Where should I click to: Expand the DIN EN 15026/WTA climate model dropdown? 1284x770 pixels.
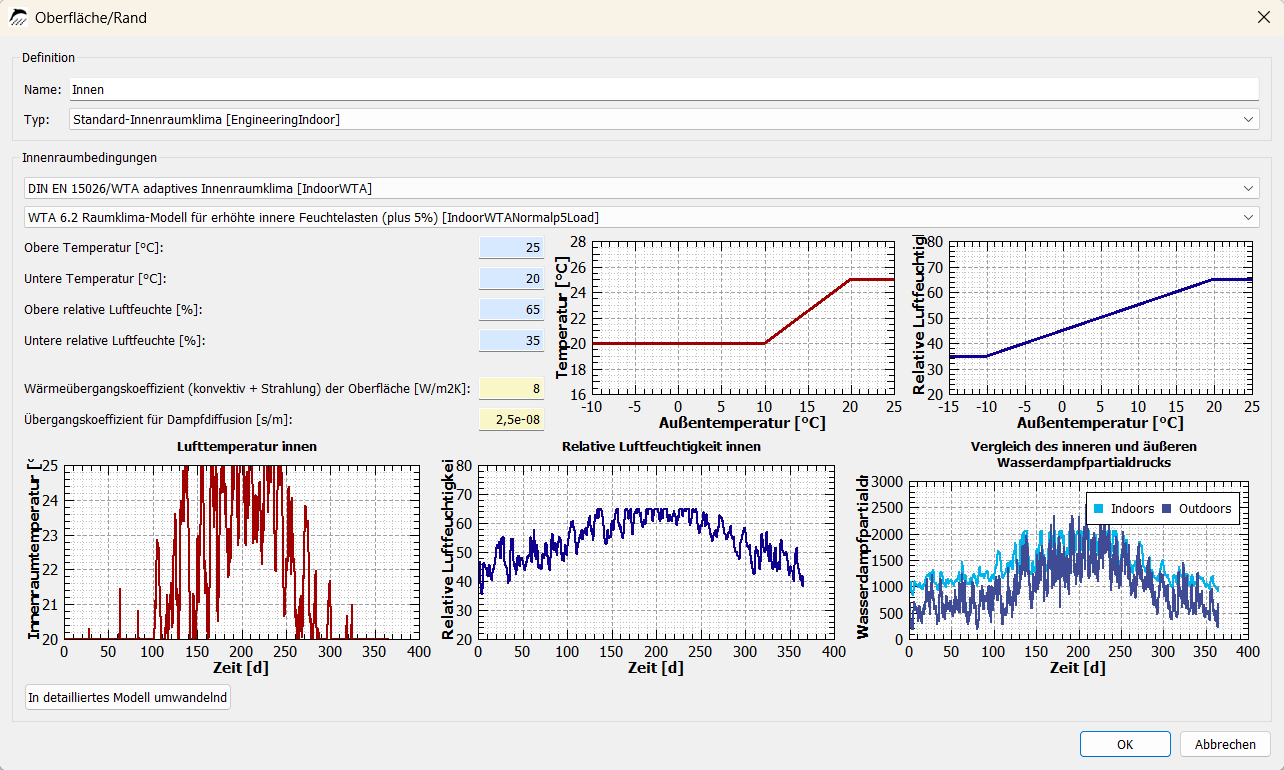coord(641,188)
